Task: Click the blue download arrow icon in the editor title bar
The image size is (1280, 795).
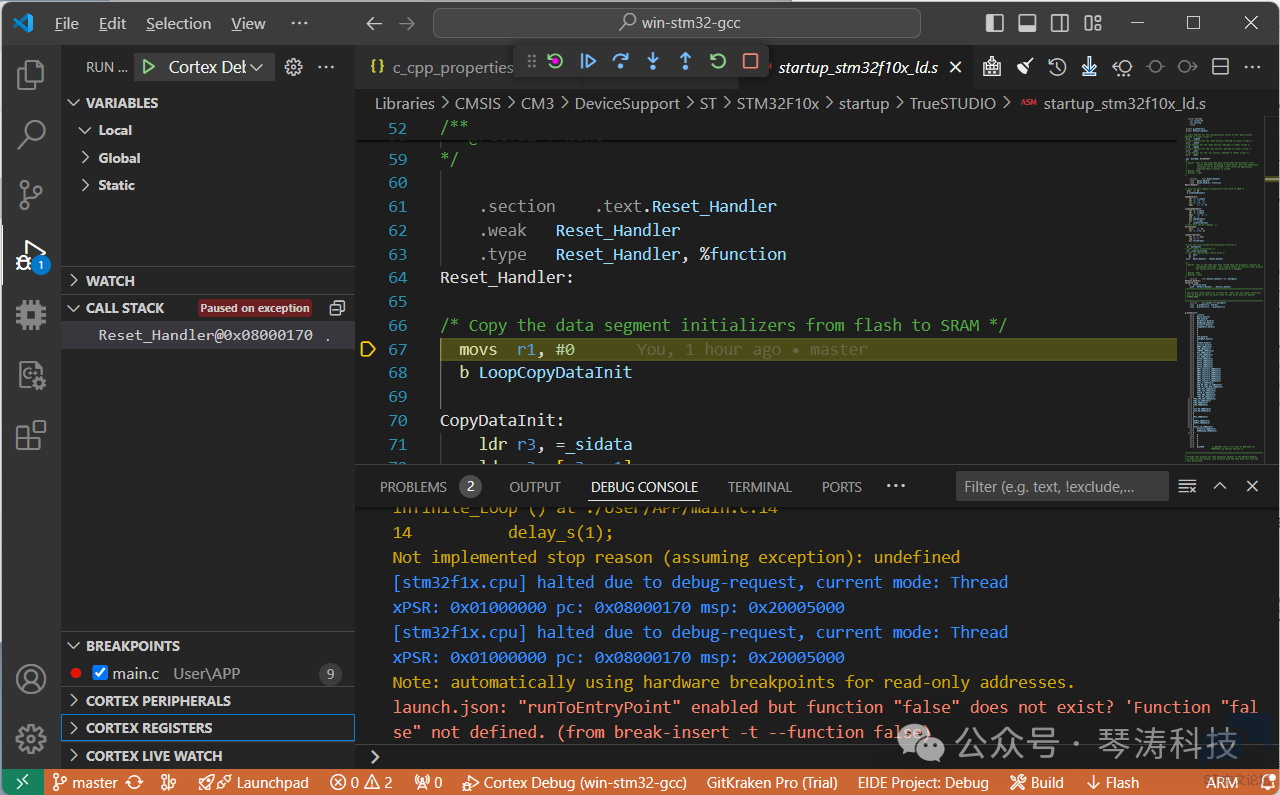Action: click(1090, 67)
